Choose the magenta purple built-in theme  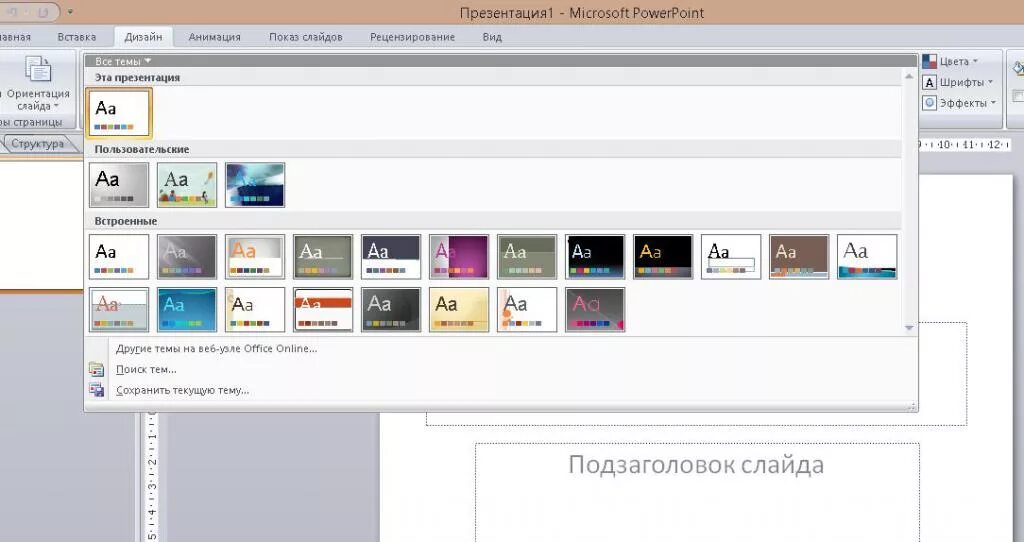458,257
